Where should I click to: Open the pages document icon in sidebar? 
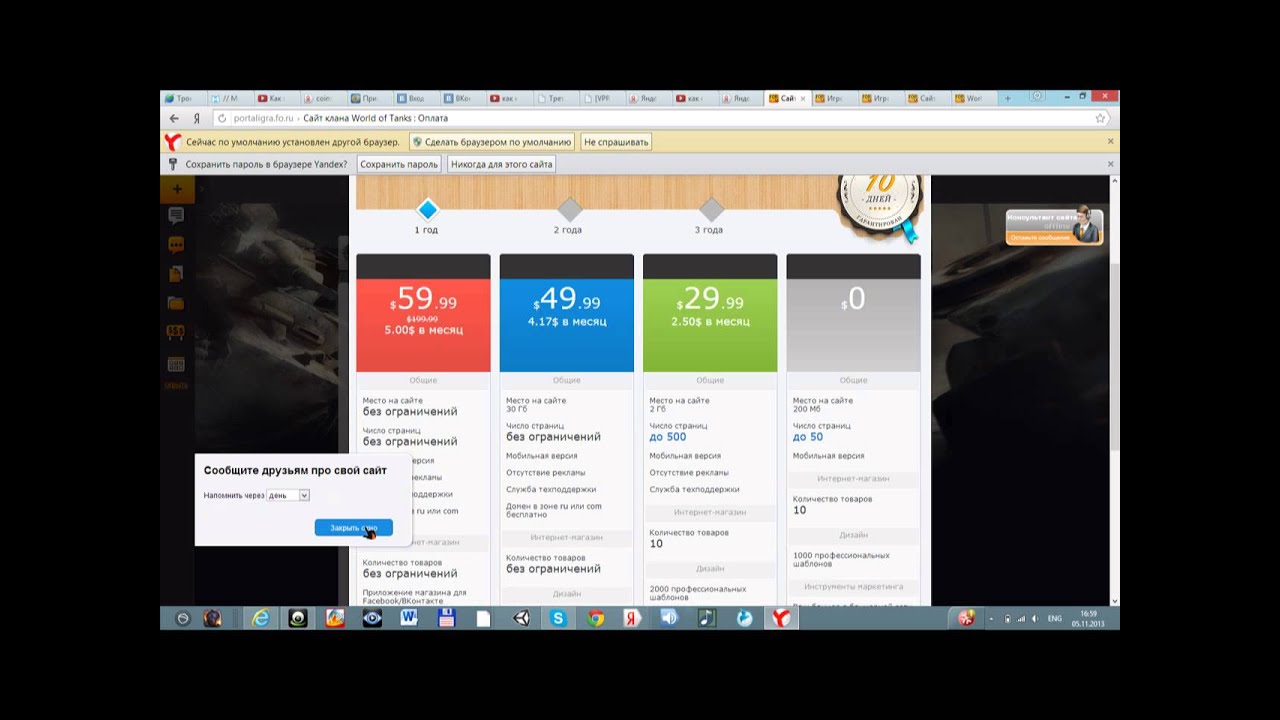176,274
